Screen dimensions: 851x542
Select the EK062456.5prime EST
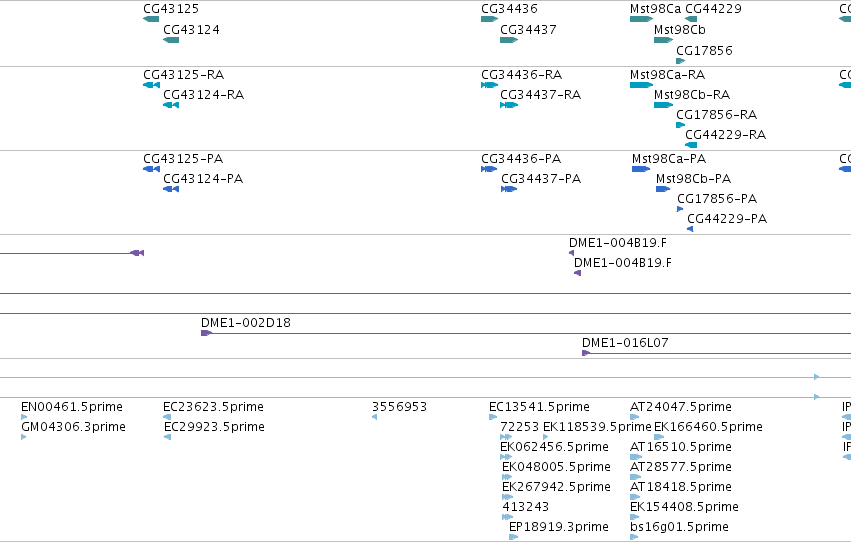[506, 457]
